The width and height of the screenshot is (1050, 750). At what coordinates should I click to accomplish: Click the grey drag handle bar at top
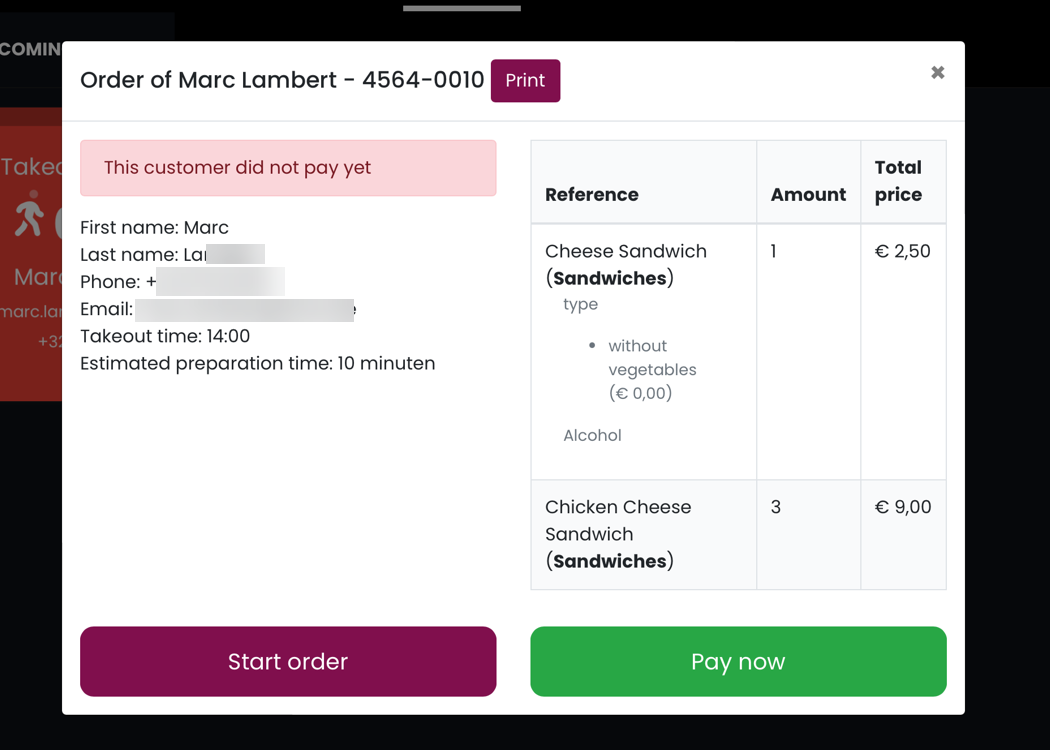[x=461, y=8]
